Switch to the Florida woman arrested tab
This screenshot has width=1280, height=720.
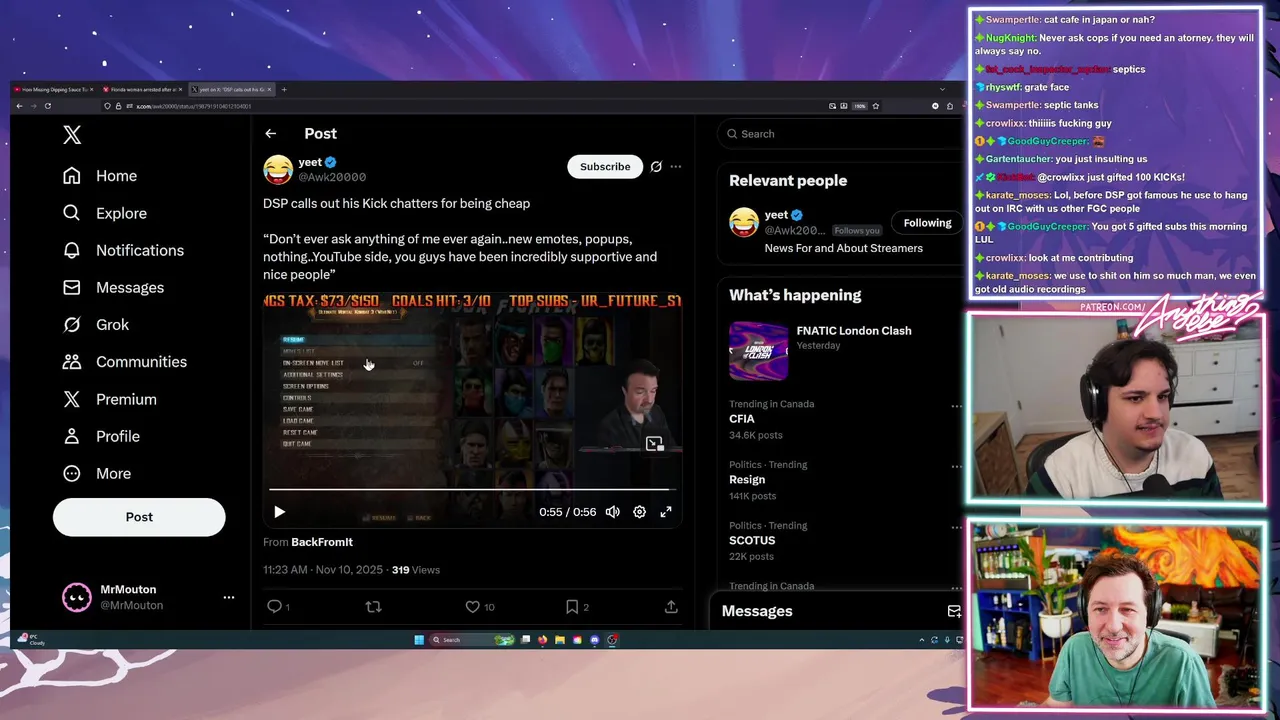pos(141,89)
